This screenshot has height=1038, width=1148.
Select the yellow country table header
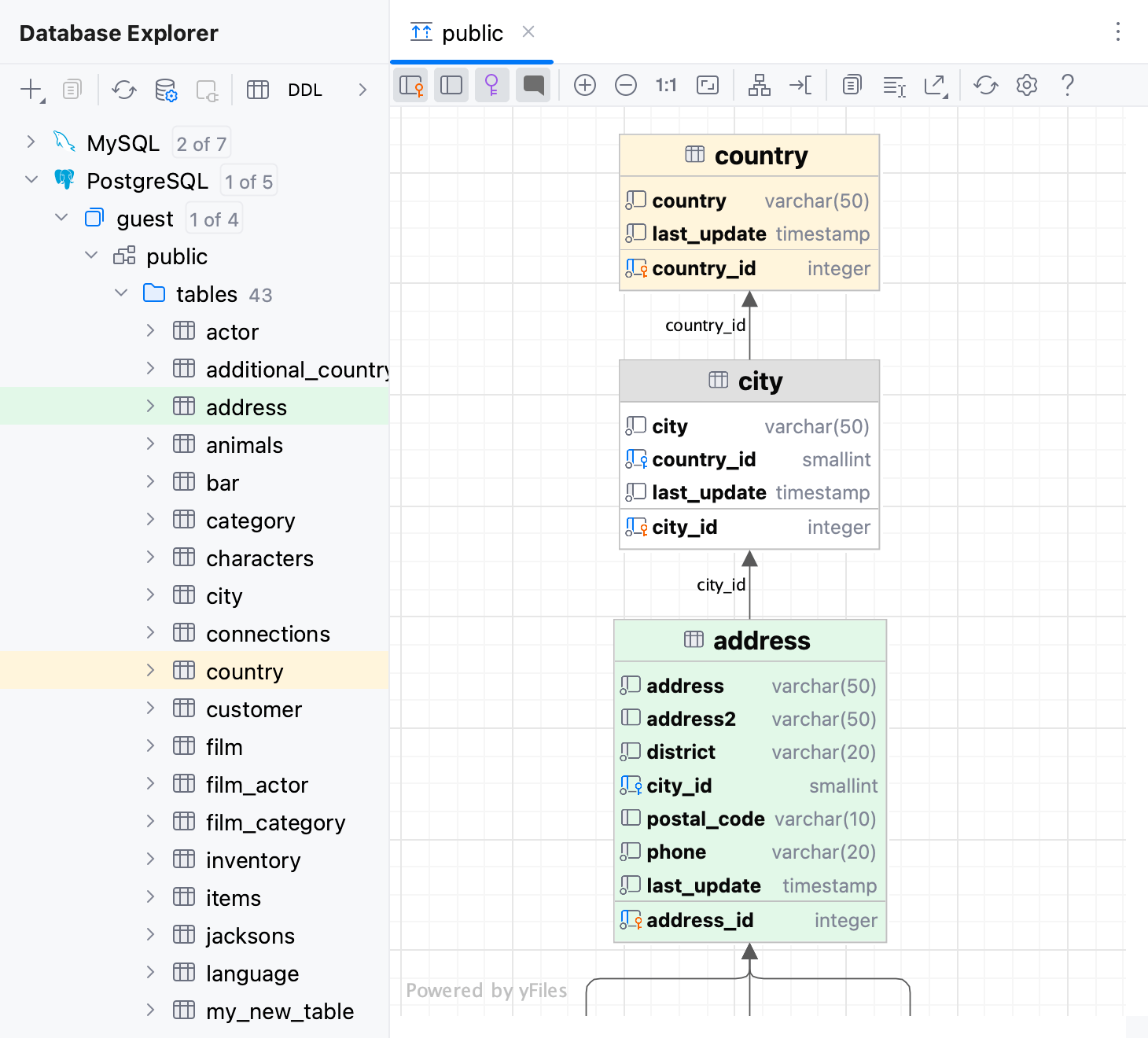749,156
